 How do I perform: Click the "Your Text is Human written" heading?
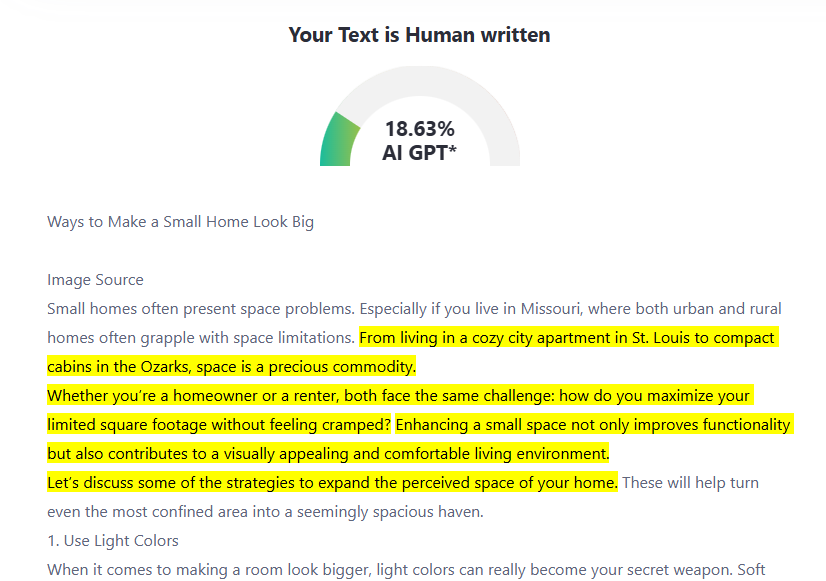[419, 35]
